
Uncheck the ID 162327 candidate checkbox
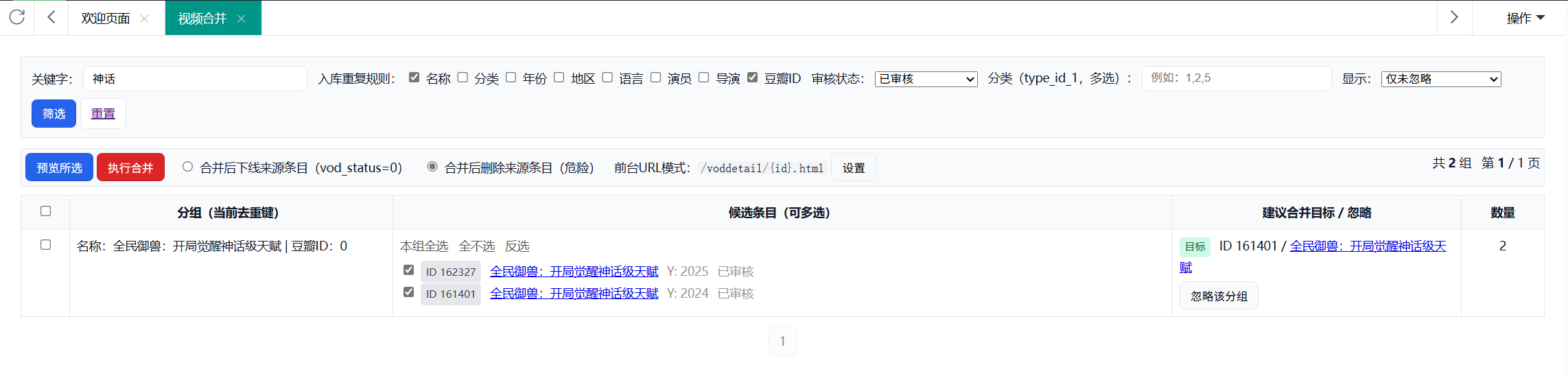(x=408, y=270)
